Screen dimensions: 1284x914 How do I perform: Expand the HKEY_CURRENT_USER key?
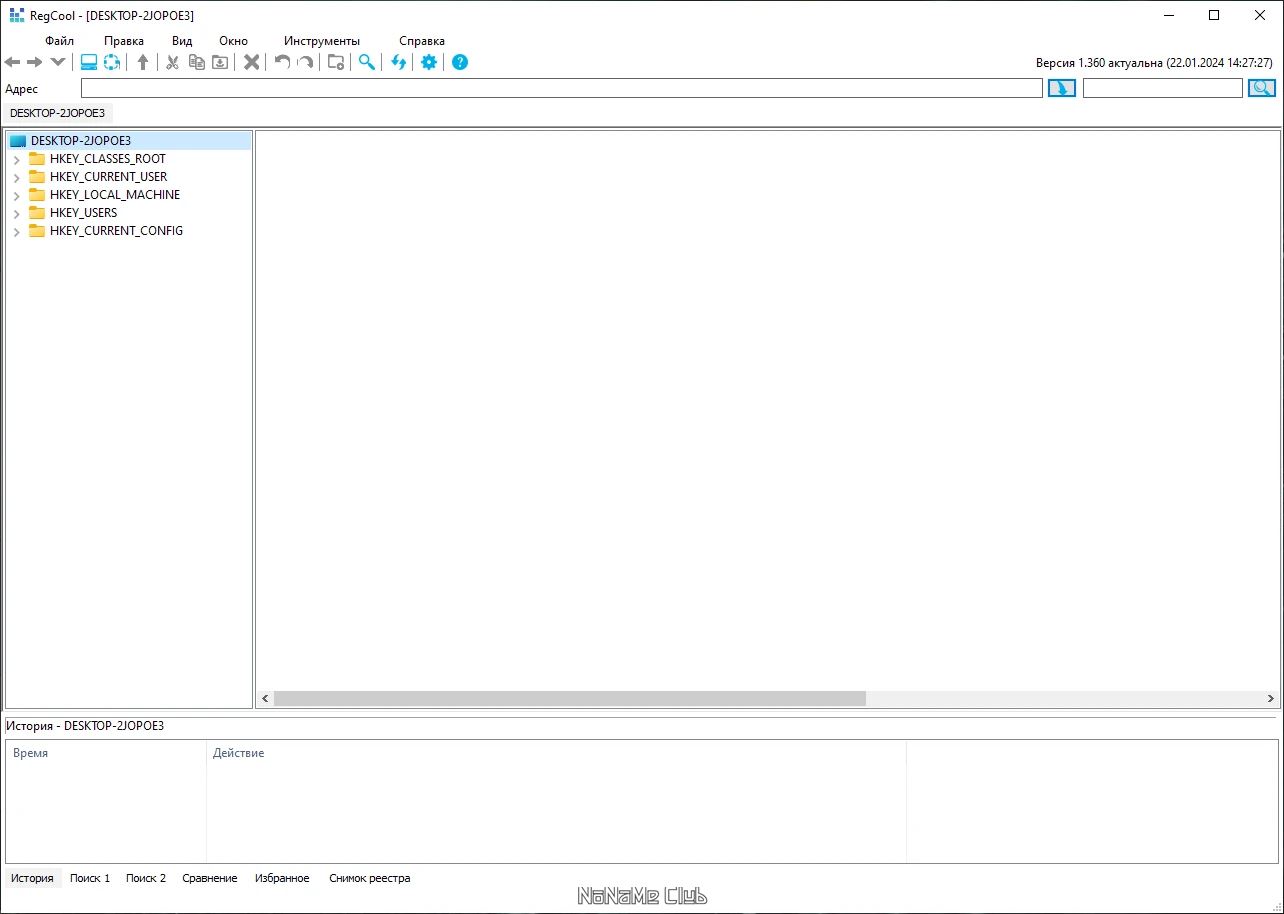coord(16,177)
